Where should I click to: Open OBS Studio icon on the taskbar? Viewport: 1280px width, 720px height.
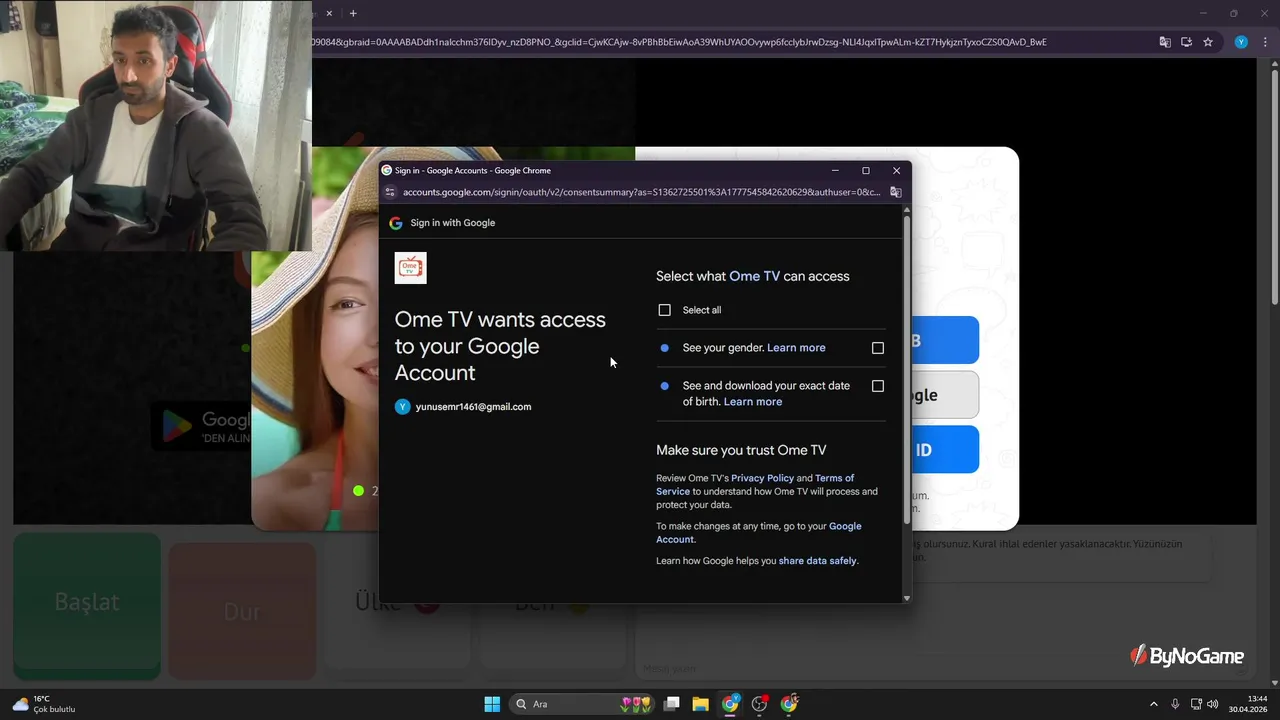tap(760, 704)
